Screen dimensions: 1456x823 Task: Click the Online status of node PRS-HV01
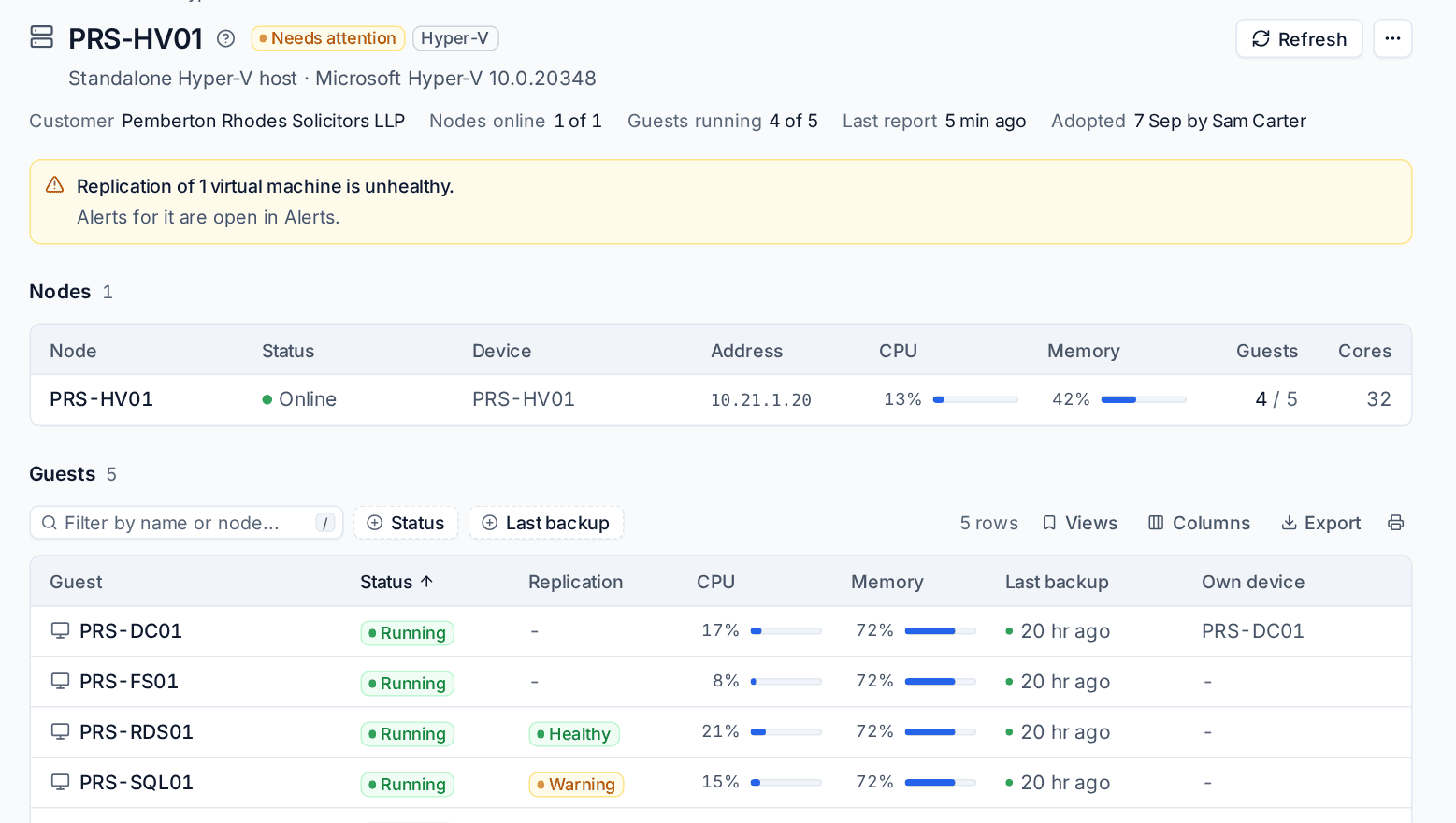coord(299,399)
